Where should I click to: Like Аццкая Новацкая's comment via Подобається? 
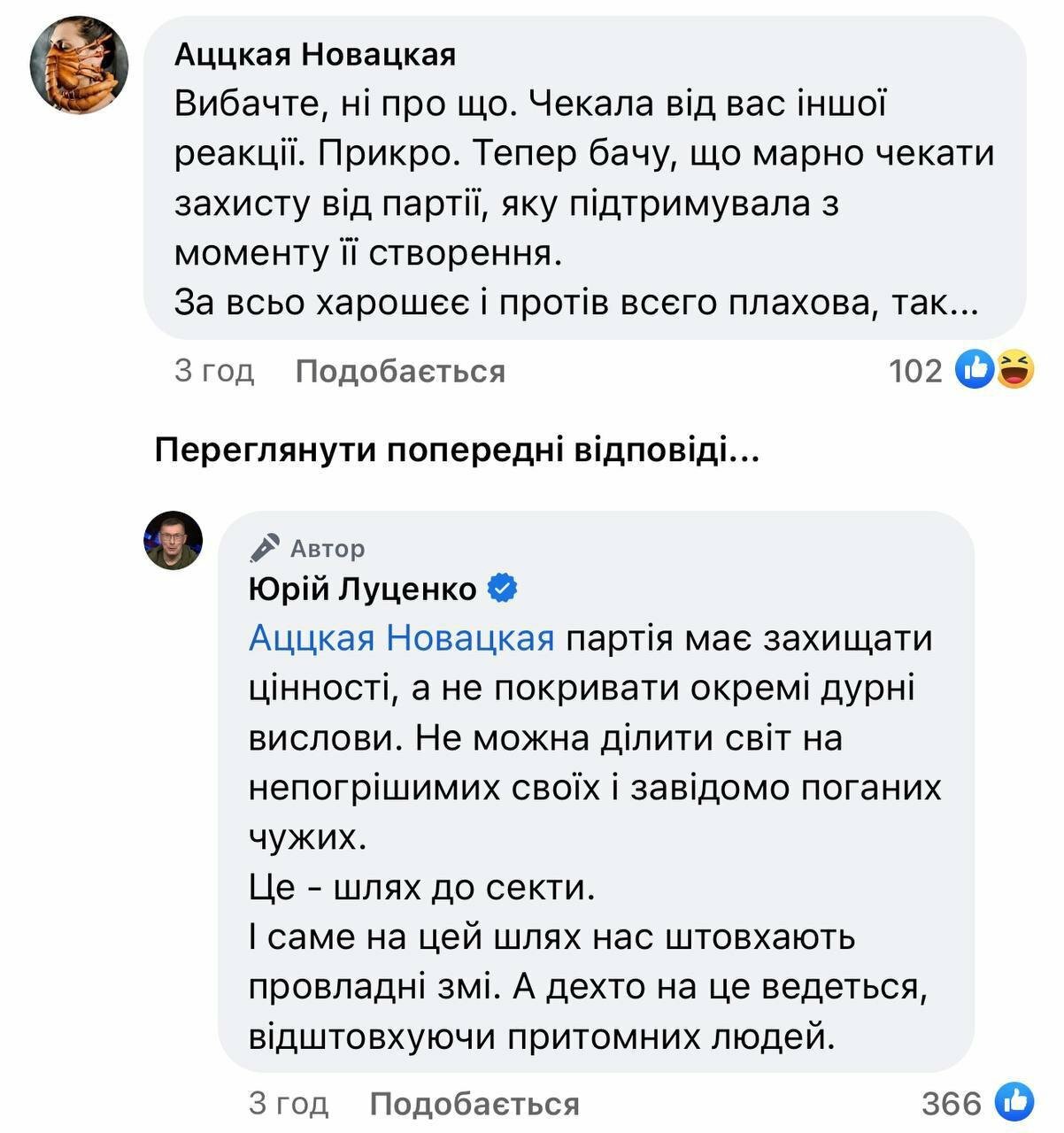click(400, 371)
